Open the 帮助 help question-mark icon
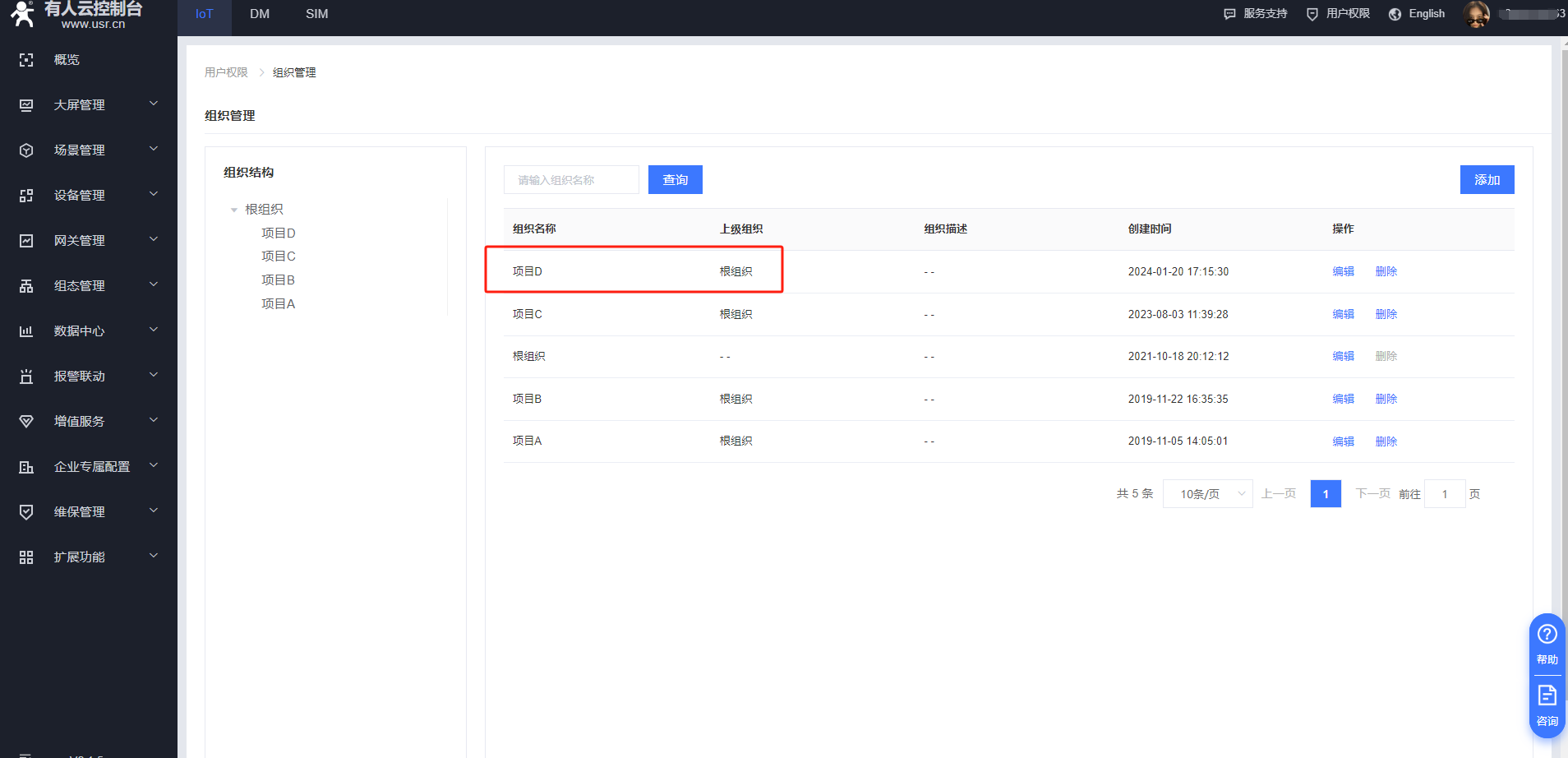Image resolution: width=1568 pixels, height=758 pixels. coord(1547,635)
